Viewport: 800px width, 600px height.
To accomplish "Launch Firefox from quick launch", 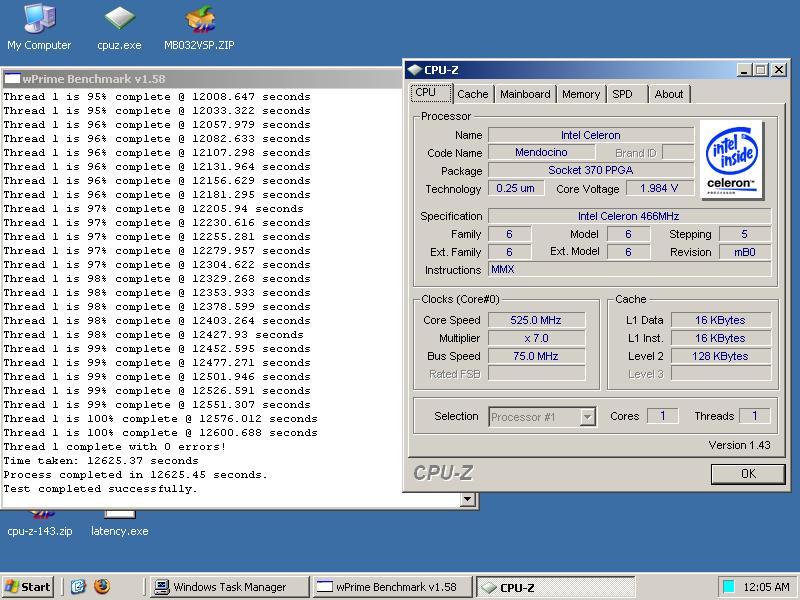I will [102, 587].
